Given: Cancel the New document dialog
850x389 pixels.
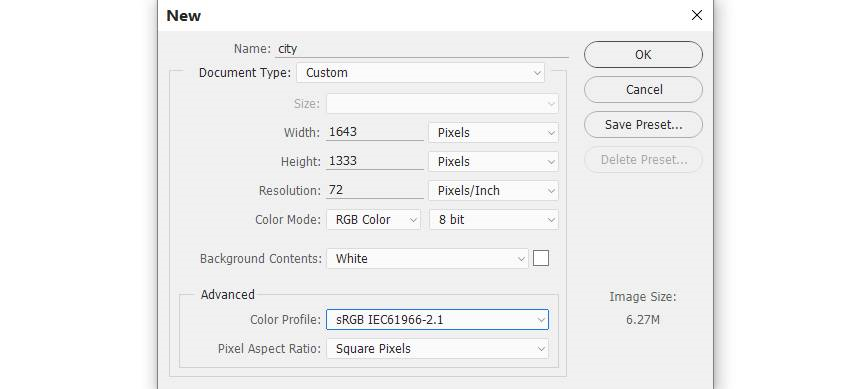Looking at the screenshot, I should [643, 89].
